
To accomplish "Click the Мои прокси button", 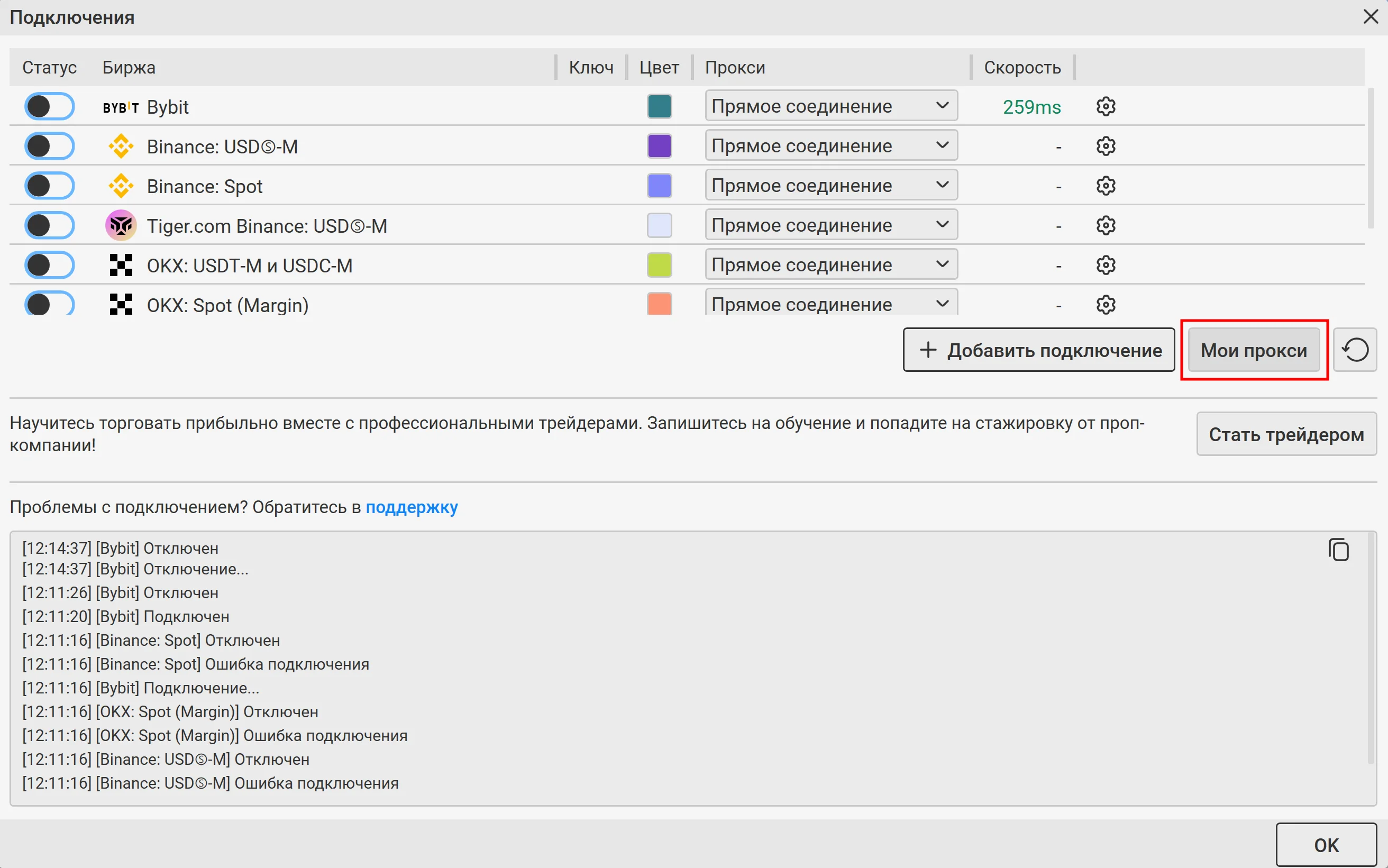I will 1254,350.
